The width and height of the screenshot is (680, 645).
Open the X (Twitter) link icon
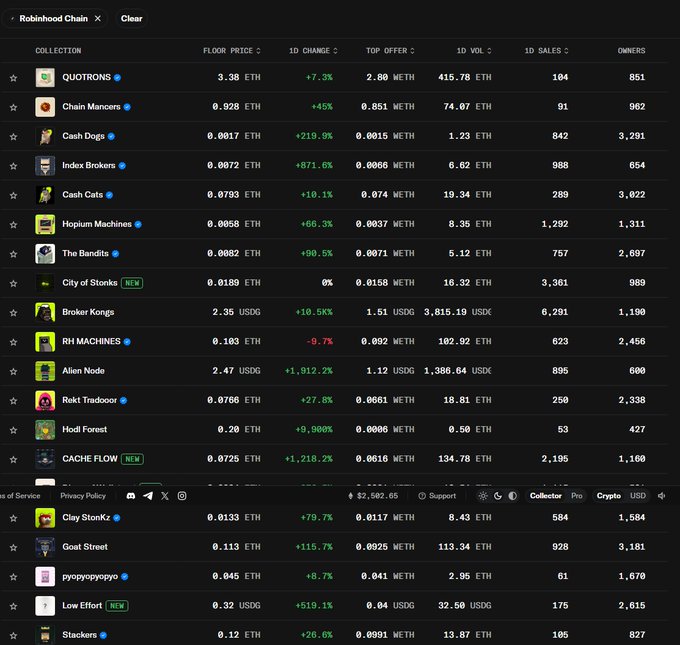(x=165, y=496)
